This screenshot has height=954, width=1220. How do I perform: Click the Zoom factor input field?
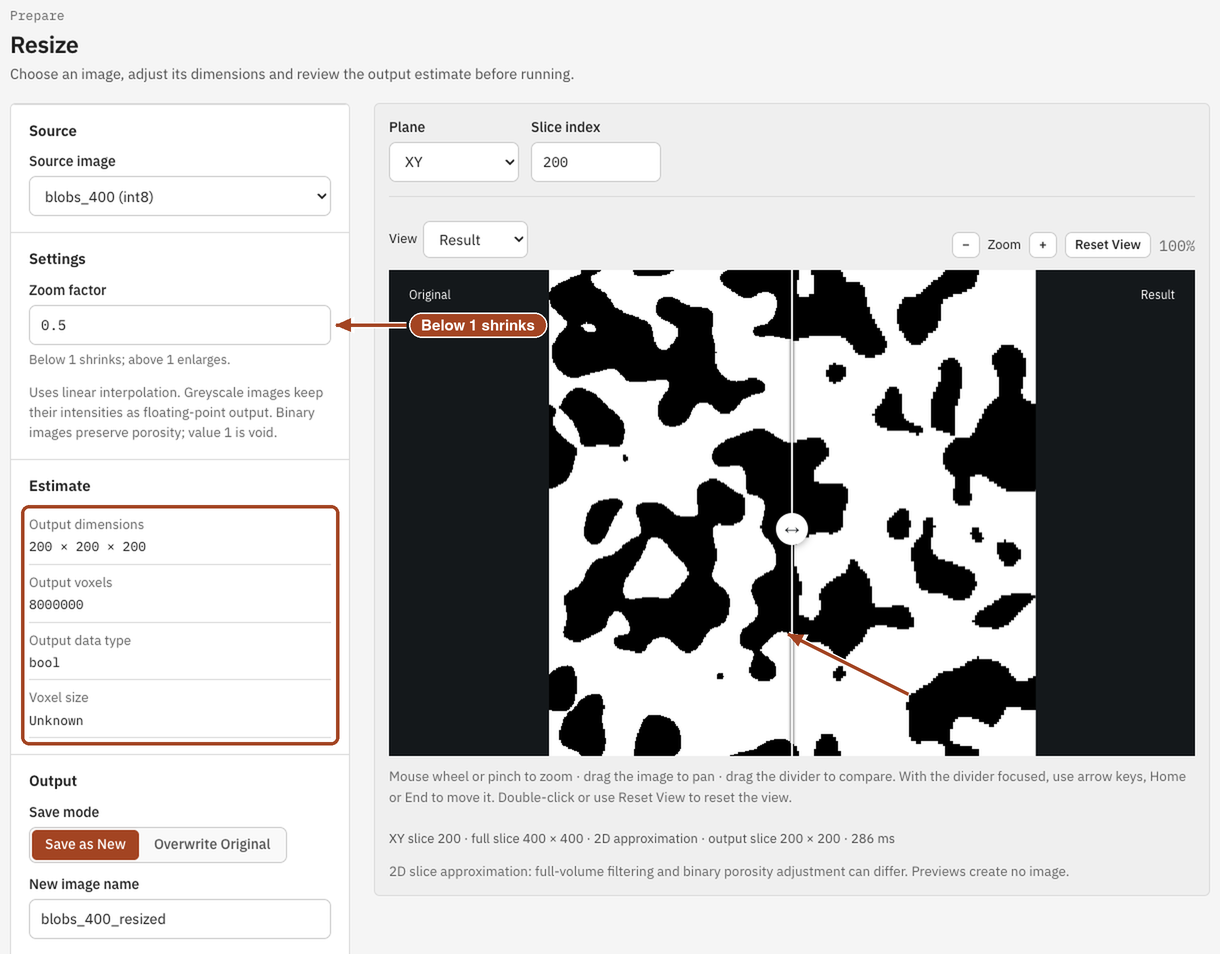(180, 325)
